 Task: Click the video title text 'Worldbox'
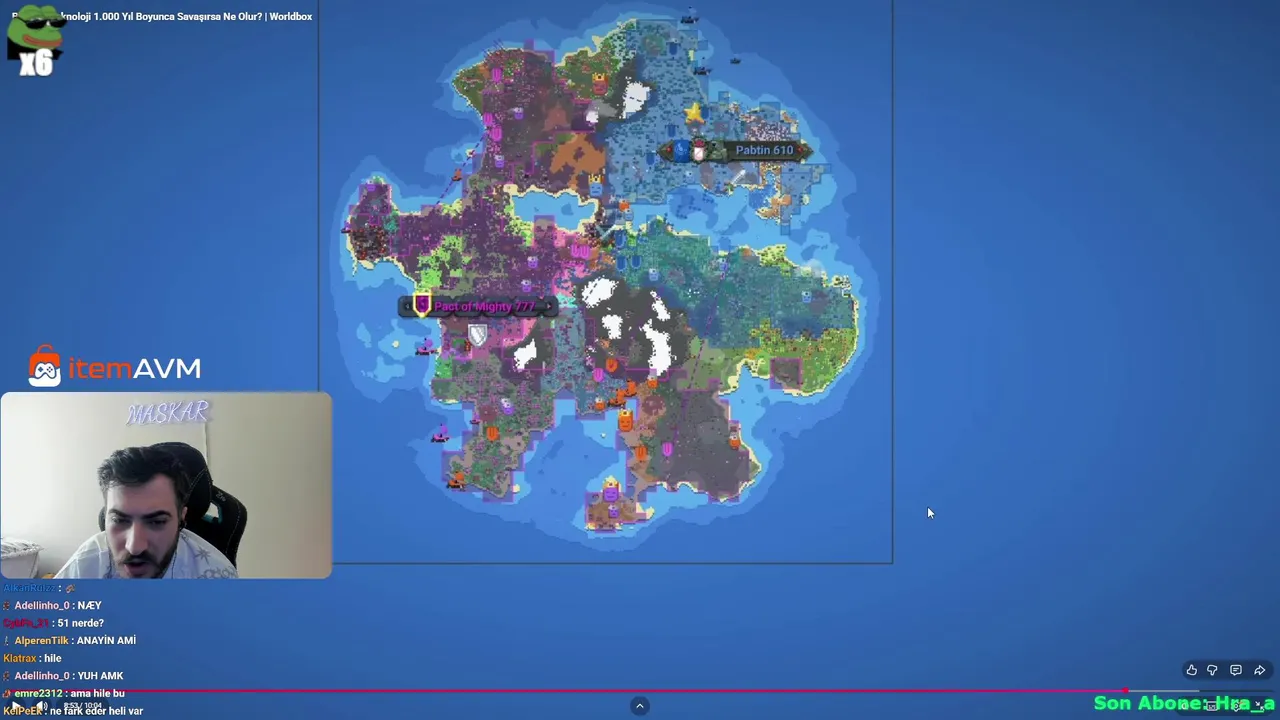290,16
